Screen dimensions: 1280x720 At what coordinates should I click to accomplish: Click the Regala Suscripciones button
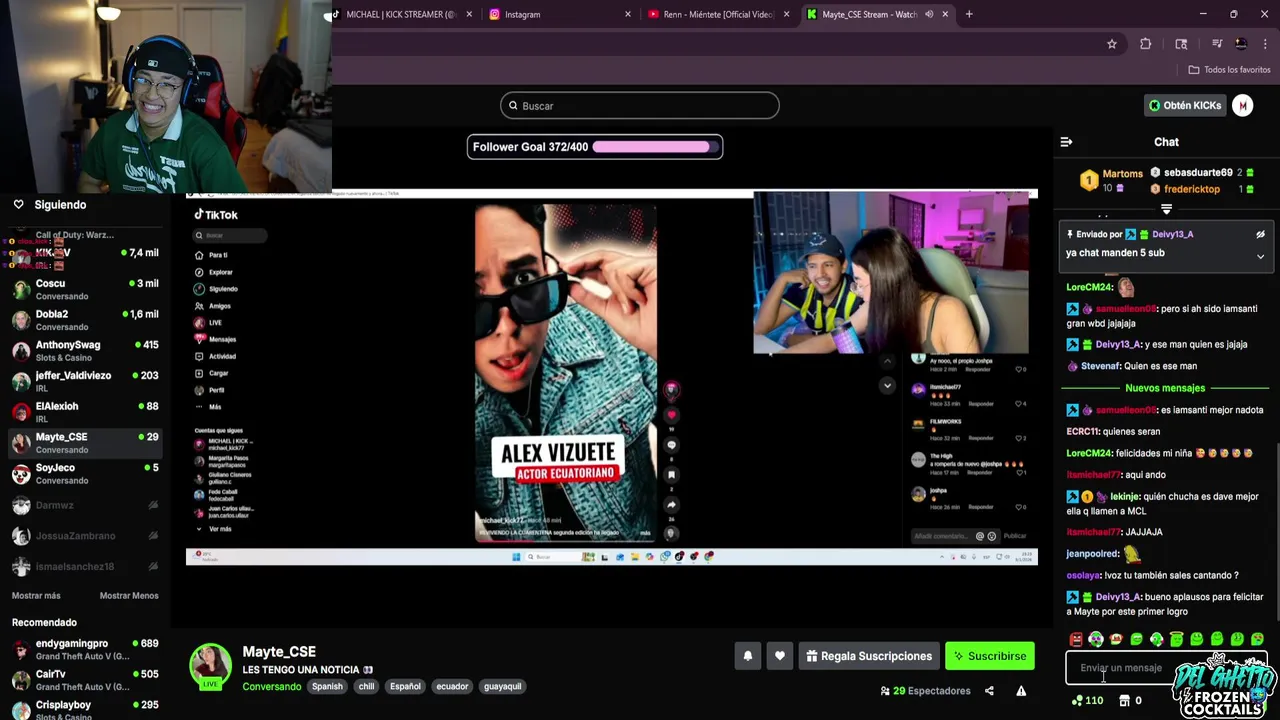coord(869,656)
